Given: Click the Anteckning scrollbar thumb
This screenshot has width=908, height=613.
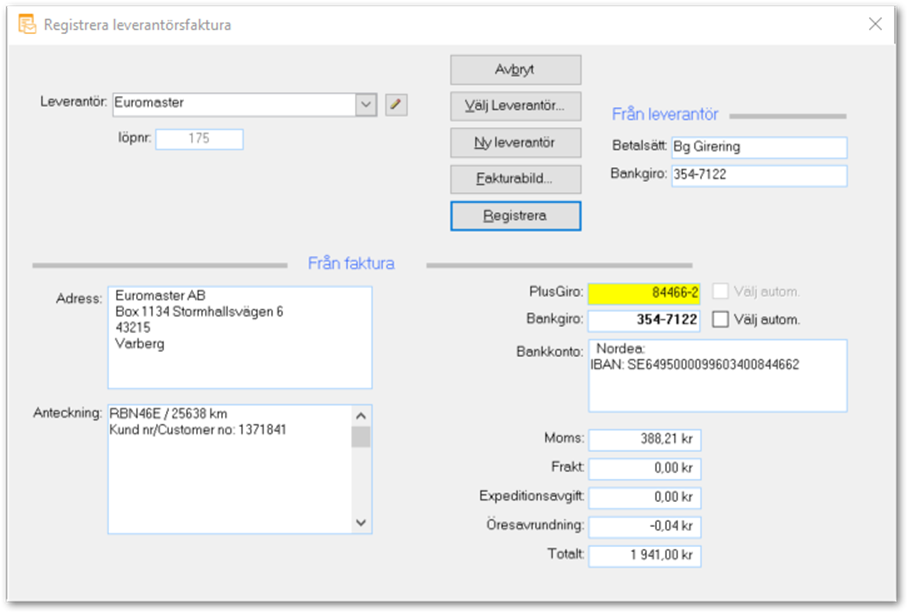Looking at the screenshot, I should (x=361, y=437).
